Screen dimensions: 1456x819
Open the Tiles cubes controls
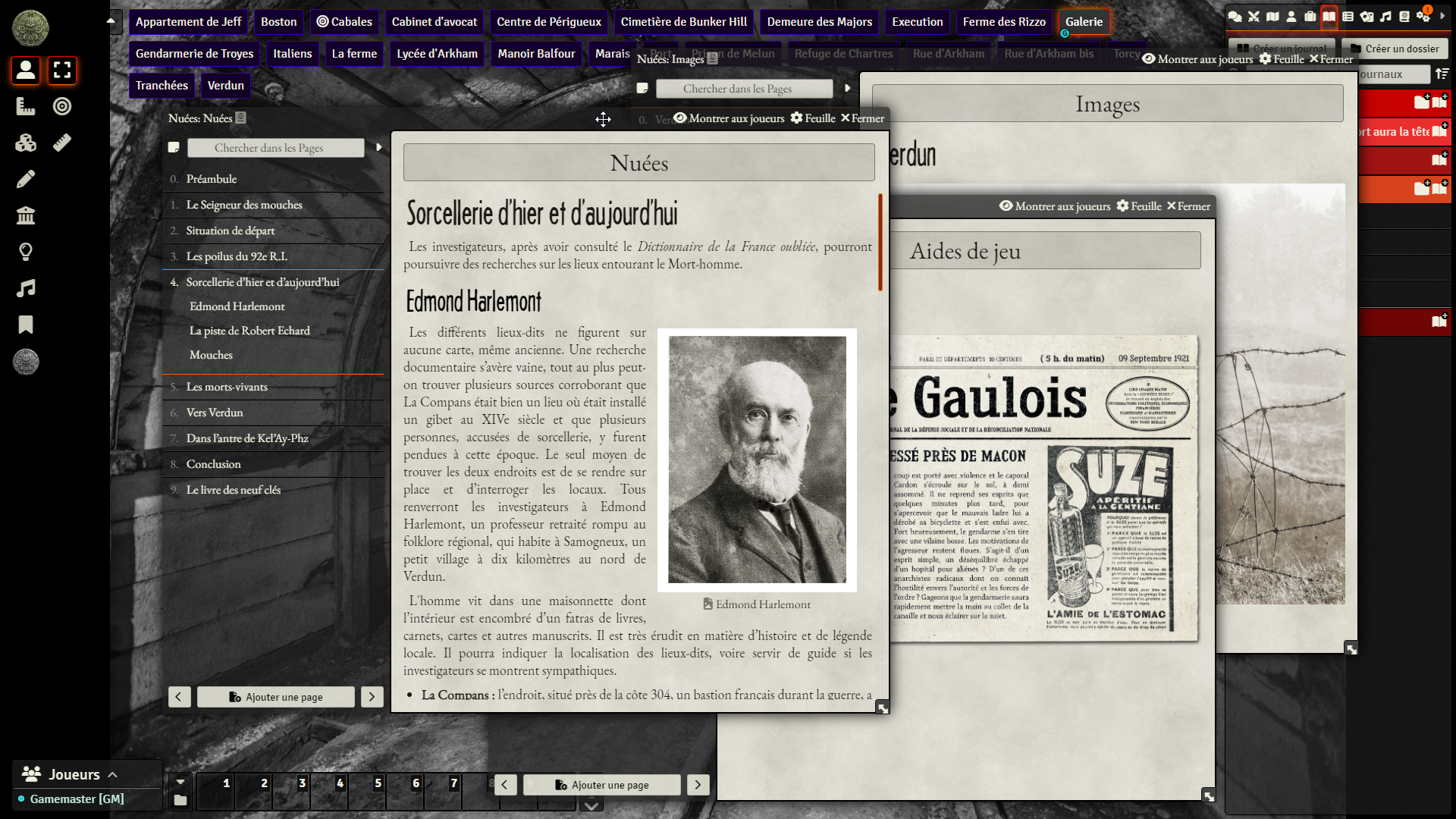(26, 143)
